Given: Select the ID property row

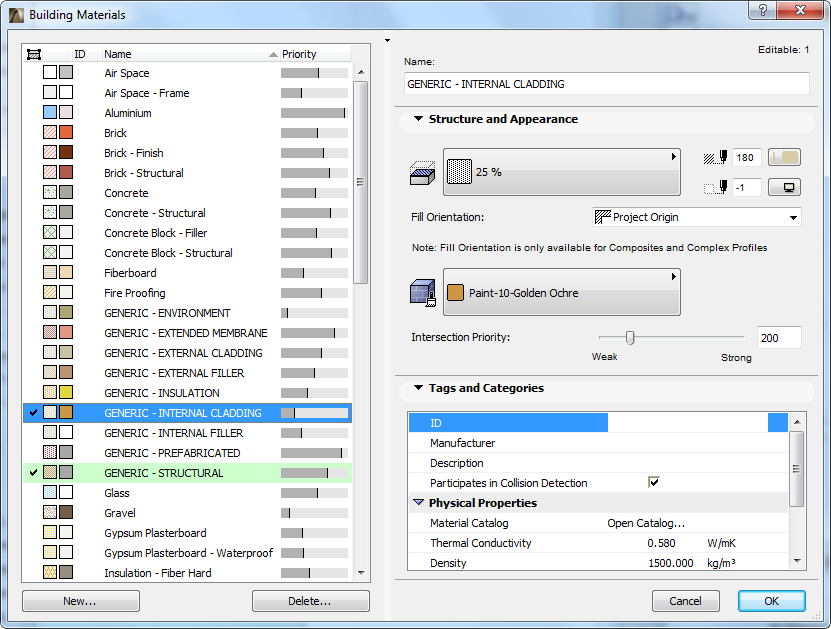Looking at the screenshot, I should [598, 423].
